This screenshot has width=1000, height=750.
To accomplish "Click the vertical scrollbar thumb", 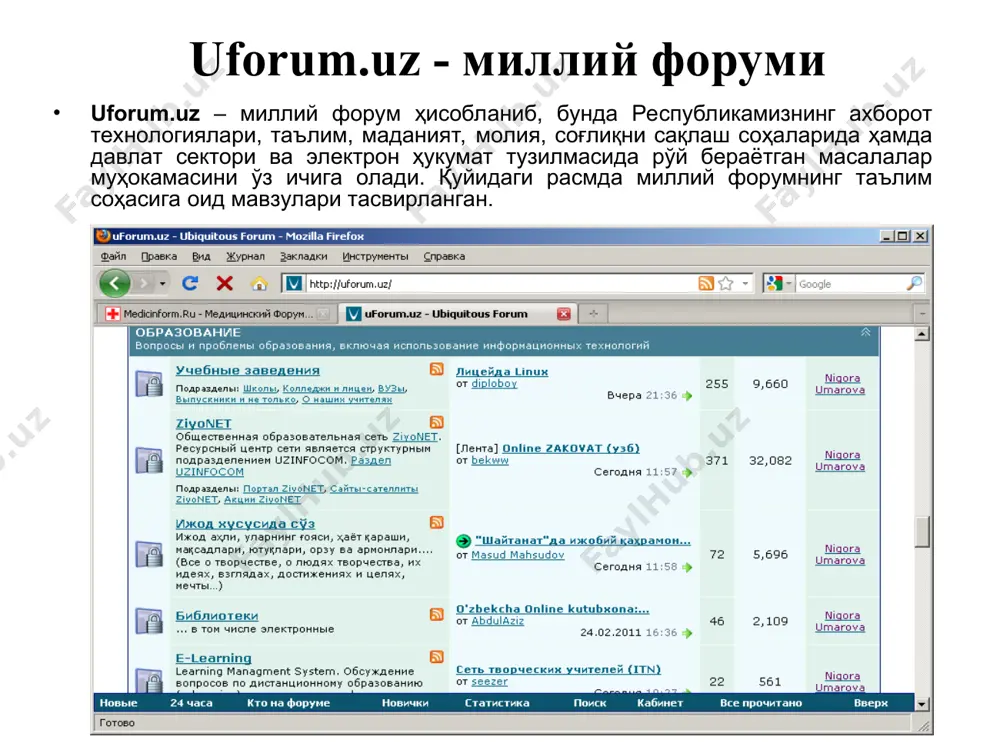I will [922, 531].
